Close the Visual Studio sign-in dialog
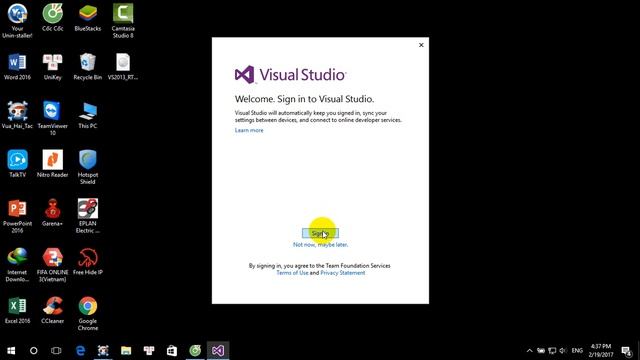Screen dimensions: 640x360 (421, 45)
